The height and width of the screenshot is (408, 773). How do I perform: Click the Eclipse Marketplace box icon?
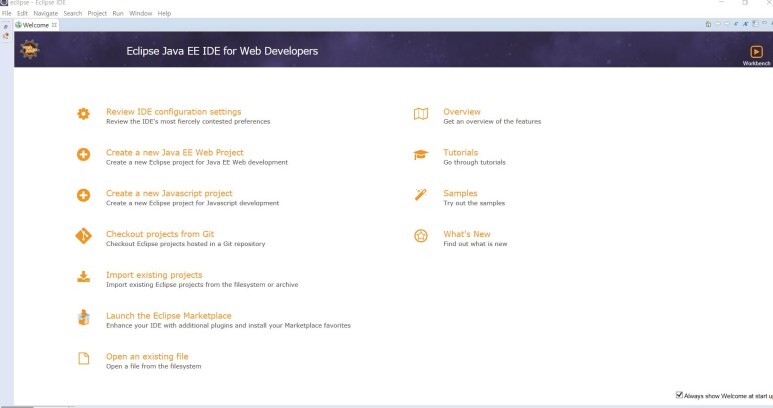pos(83,317)
